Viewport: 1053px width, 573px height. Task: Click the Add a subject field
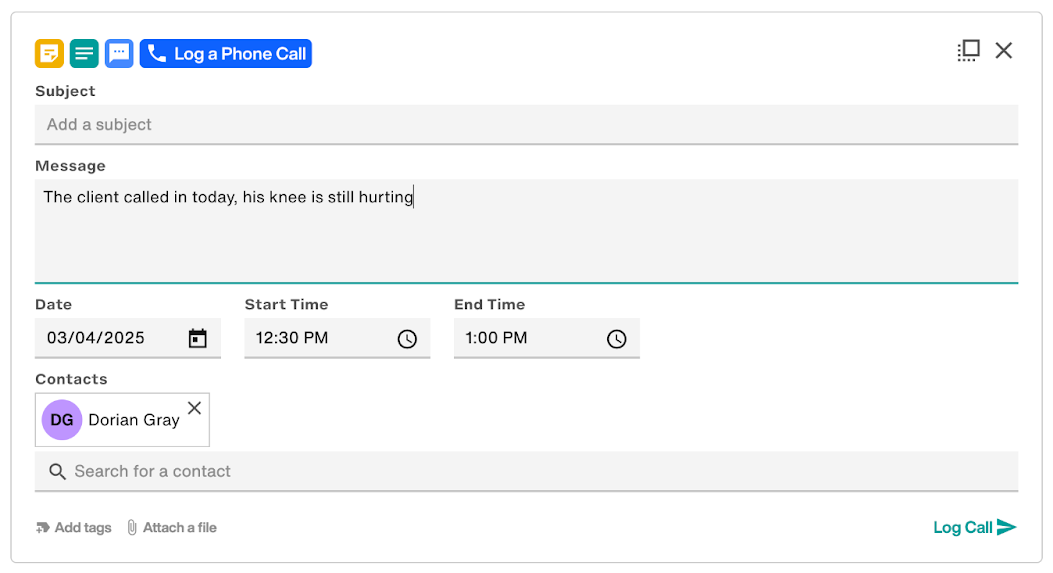click(526, 124)
